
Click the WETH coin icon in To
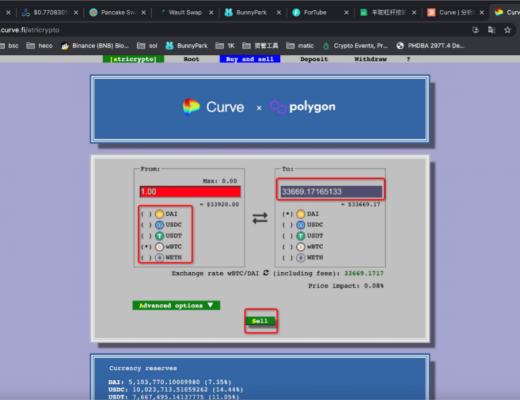click(301, 258)
